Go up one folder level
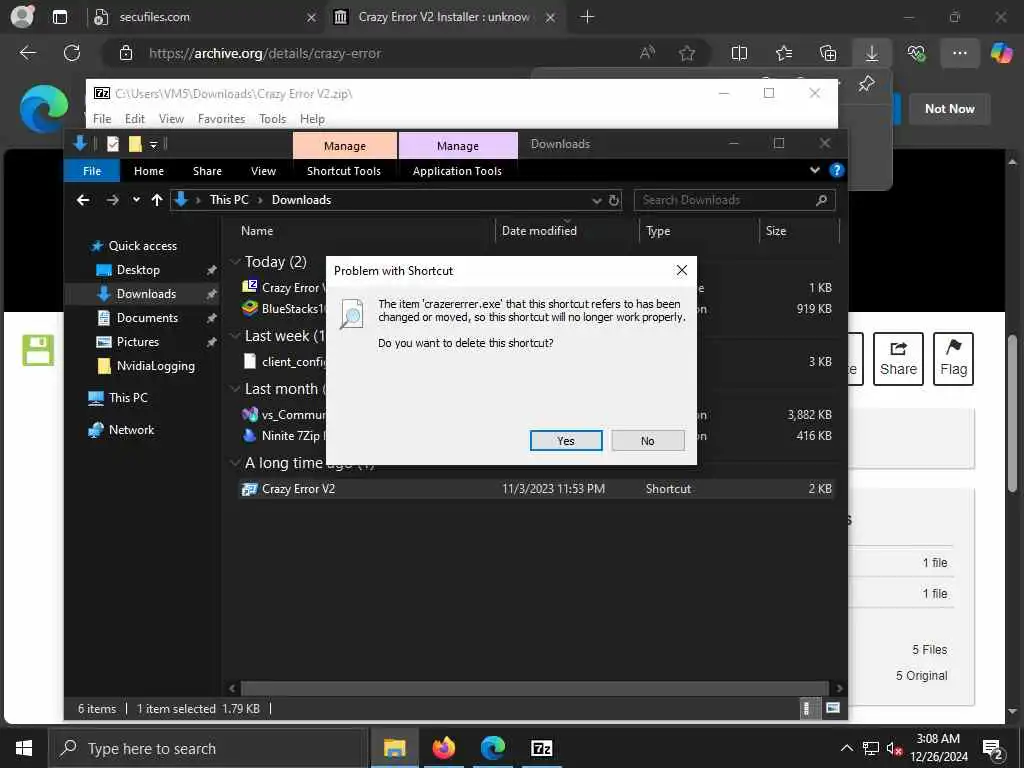 157,200
